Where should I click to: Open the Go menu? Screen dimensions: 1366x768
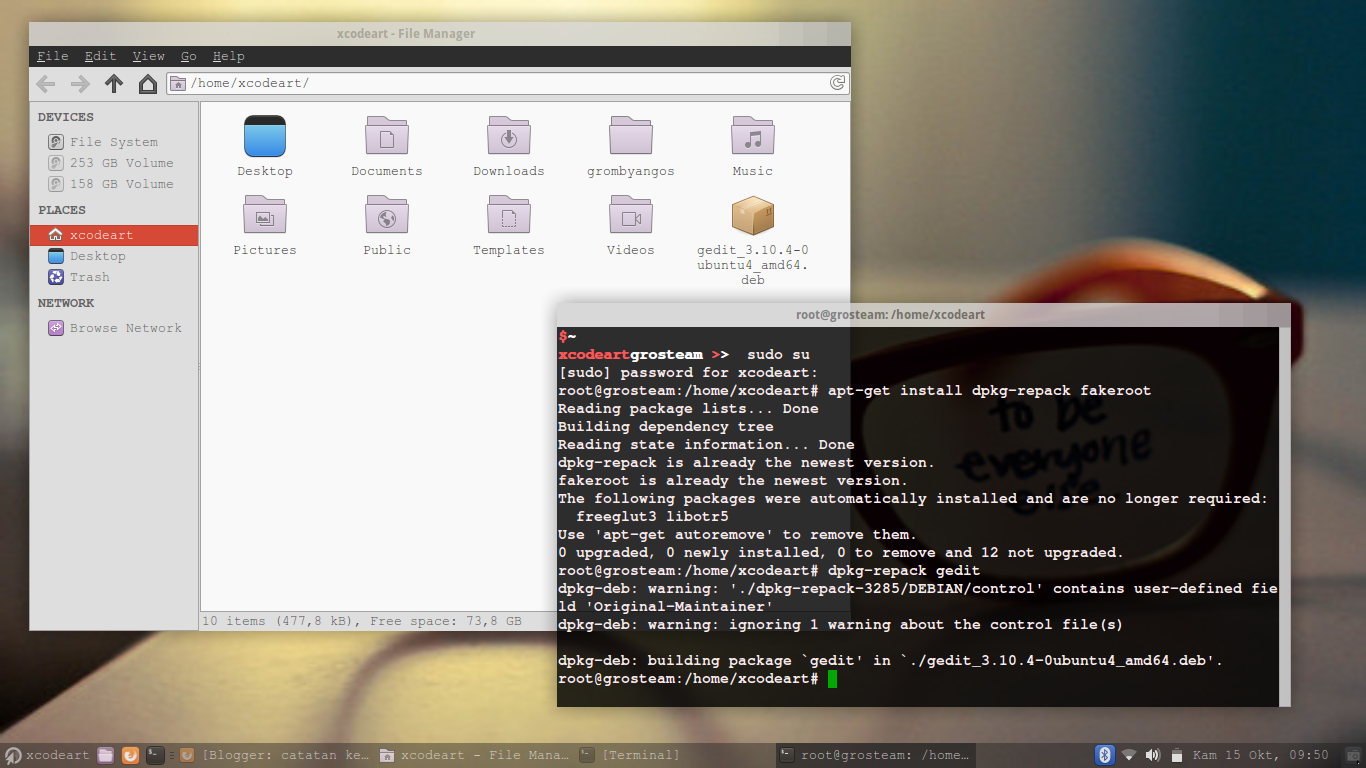188,56
